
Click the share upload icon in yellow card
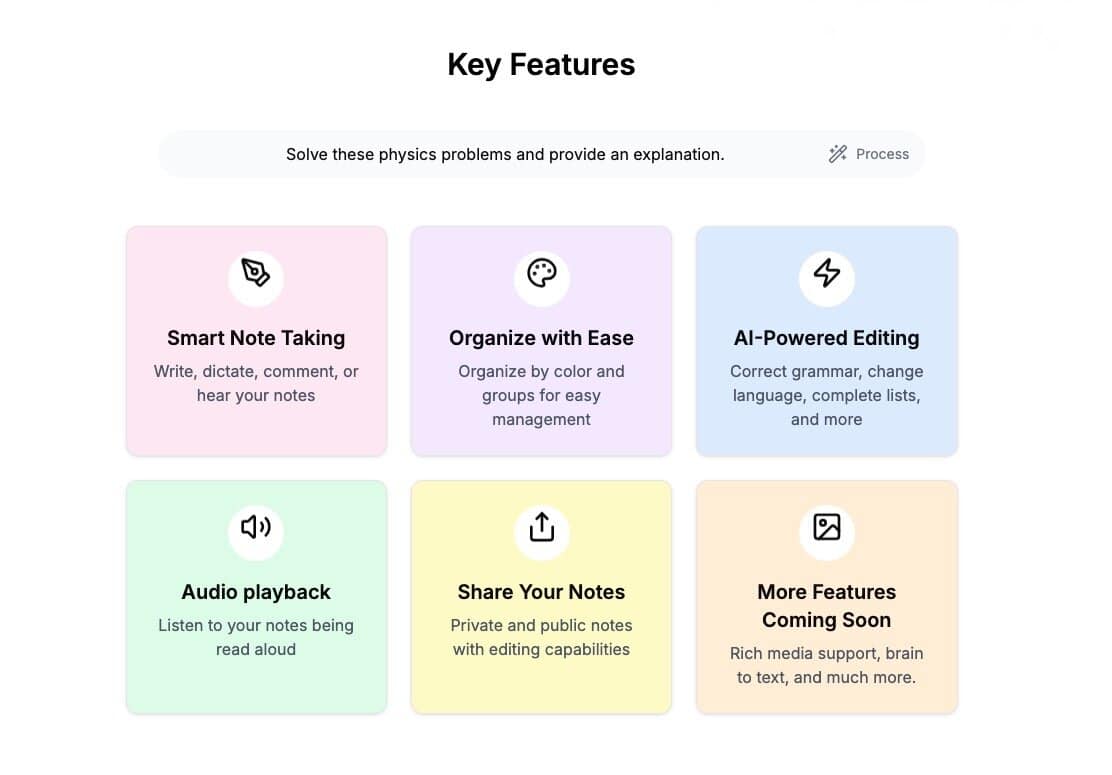(x=541, y=527)
